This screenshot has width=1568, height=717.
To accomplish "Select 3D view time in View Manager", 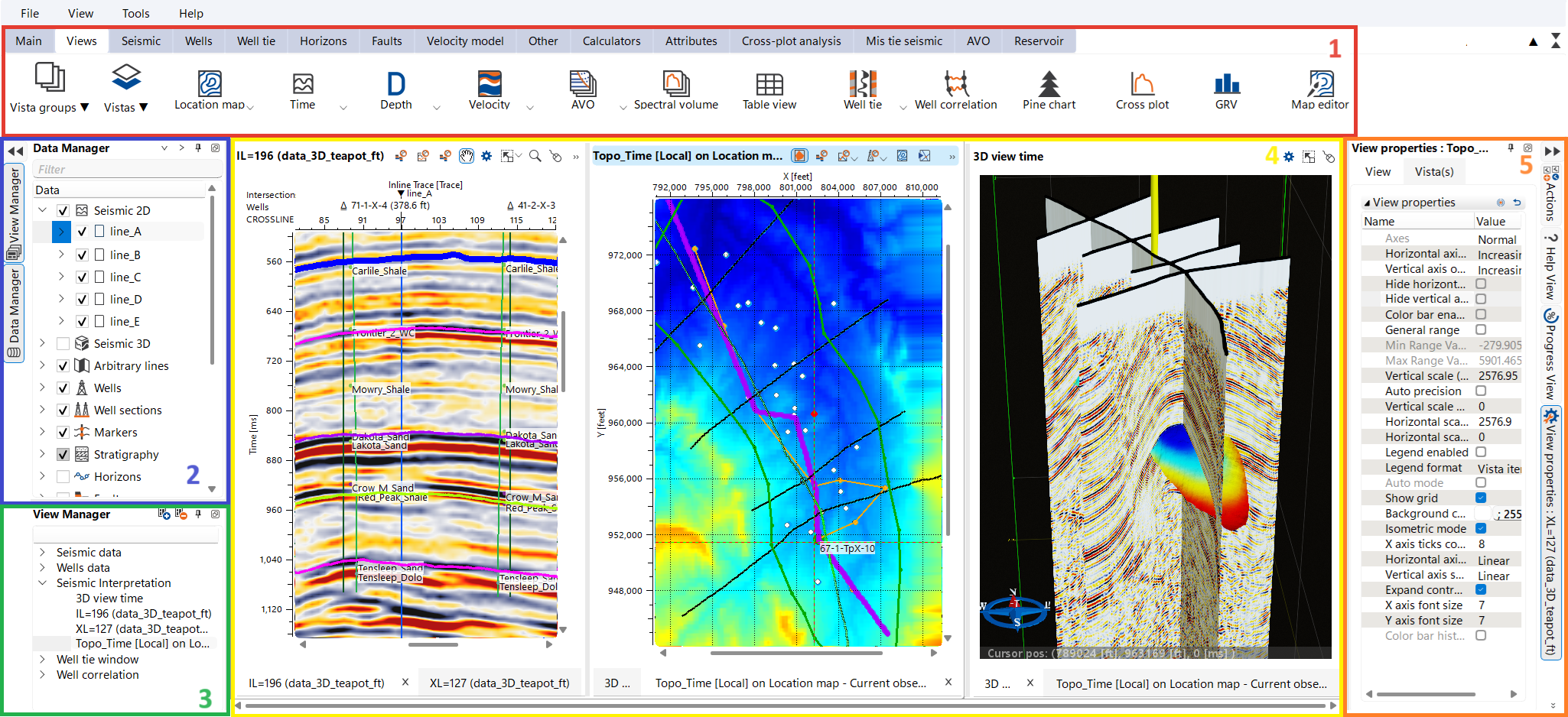I will pyautogui.click(x=109, y=599).
